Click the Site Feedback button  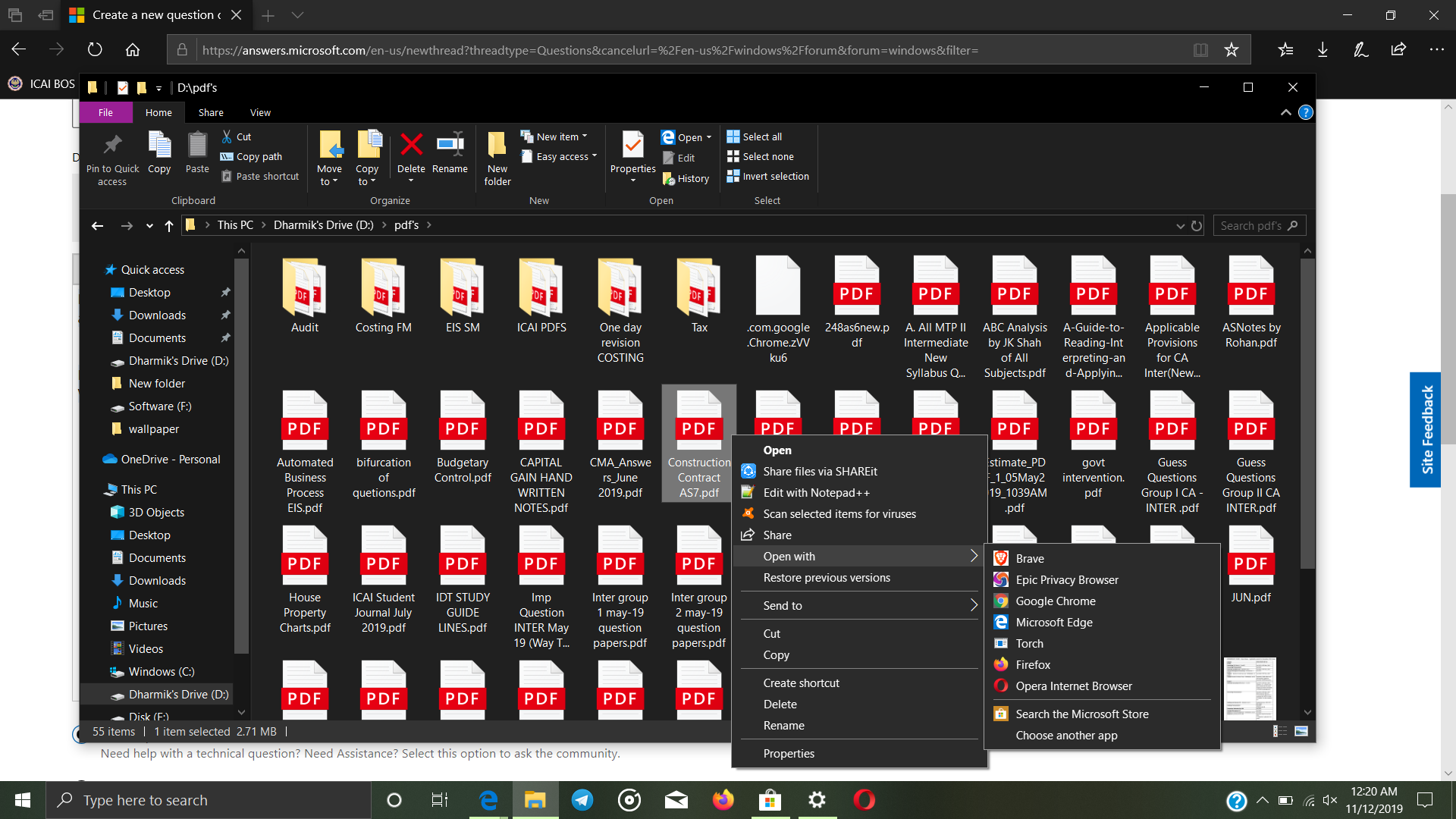coord(1426,429)
